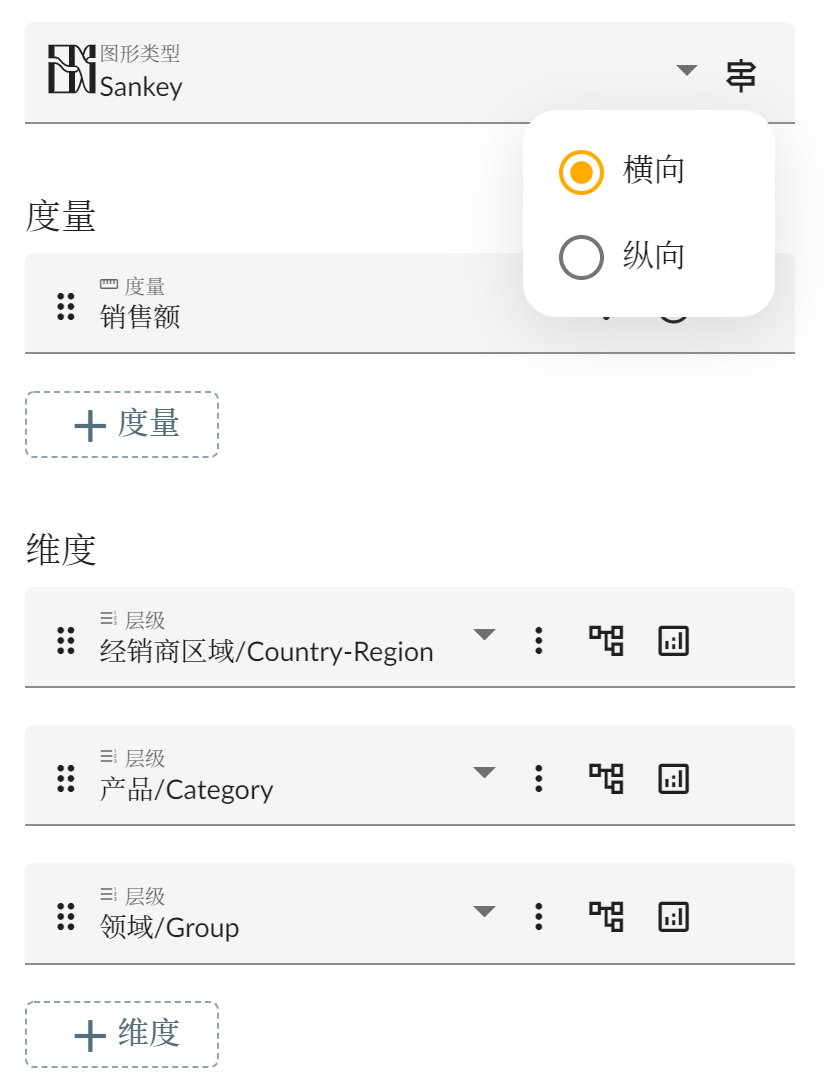
Task: Open more options menu for 经销商区域/Country-Region
Action: pos(539,640)
